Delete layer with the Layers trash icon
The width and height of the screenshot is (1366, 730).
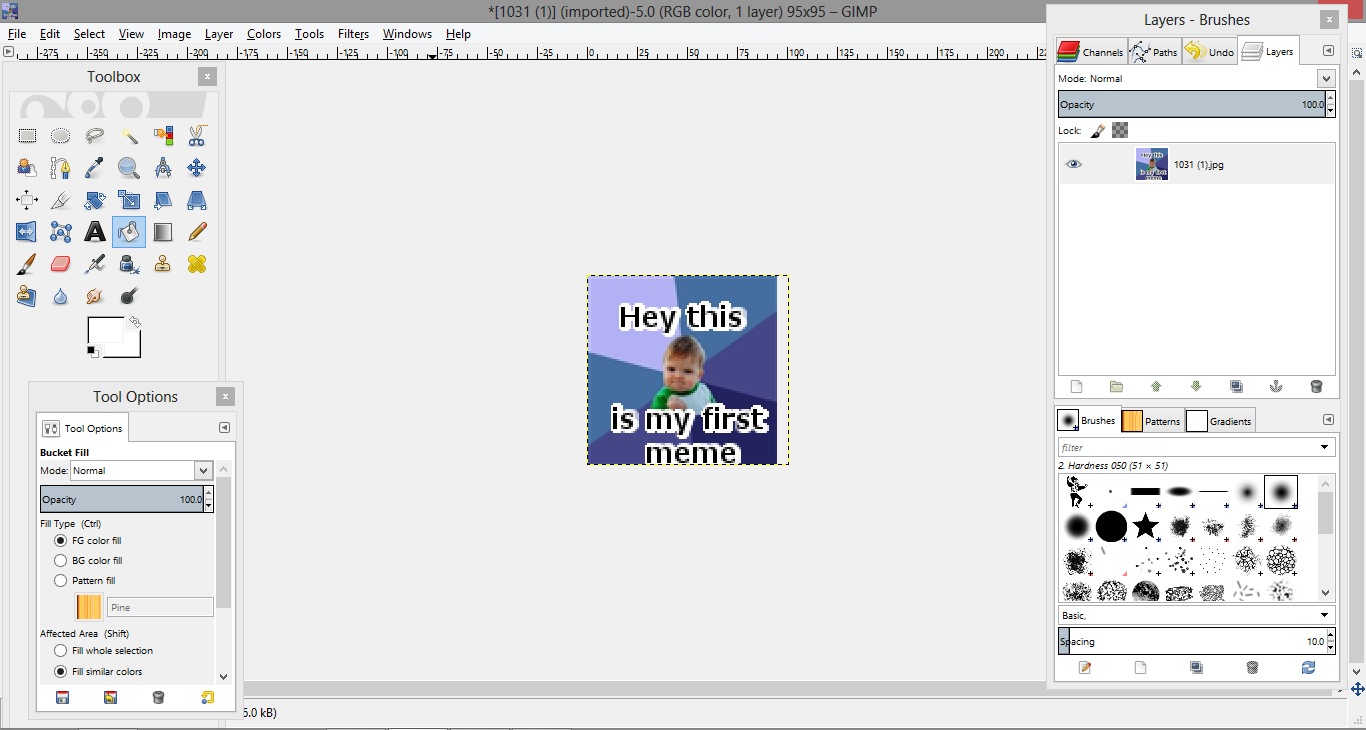[1316, 387]
